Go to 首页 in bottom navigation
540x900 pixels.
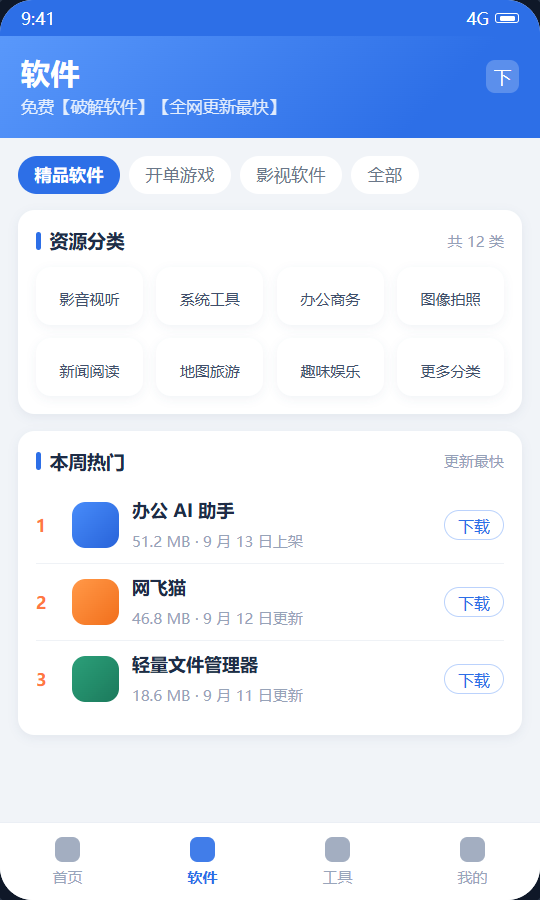pyautogui.click(x=68, y=862)
